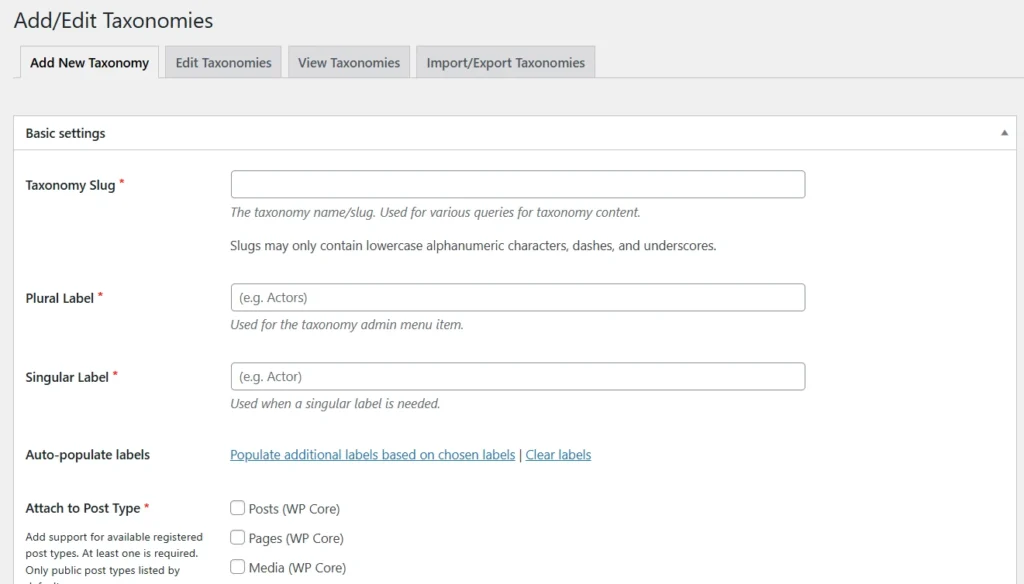
Task: Enable the Pages (WP Core) checkbox
Action: (238, 538)
